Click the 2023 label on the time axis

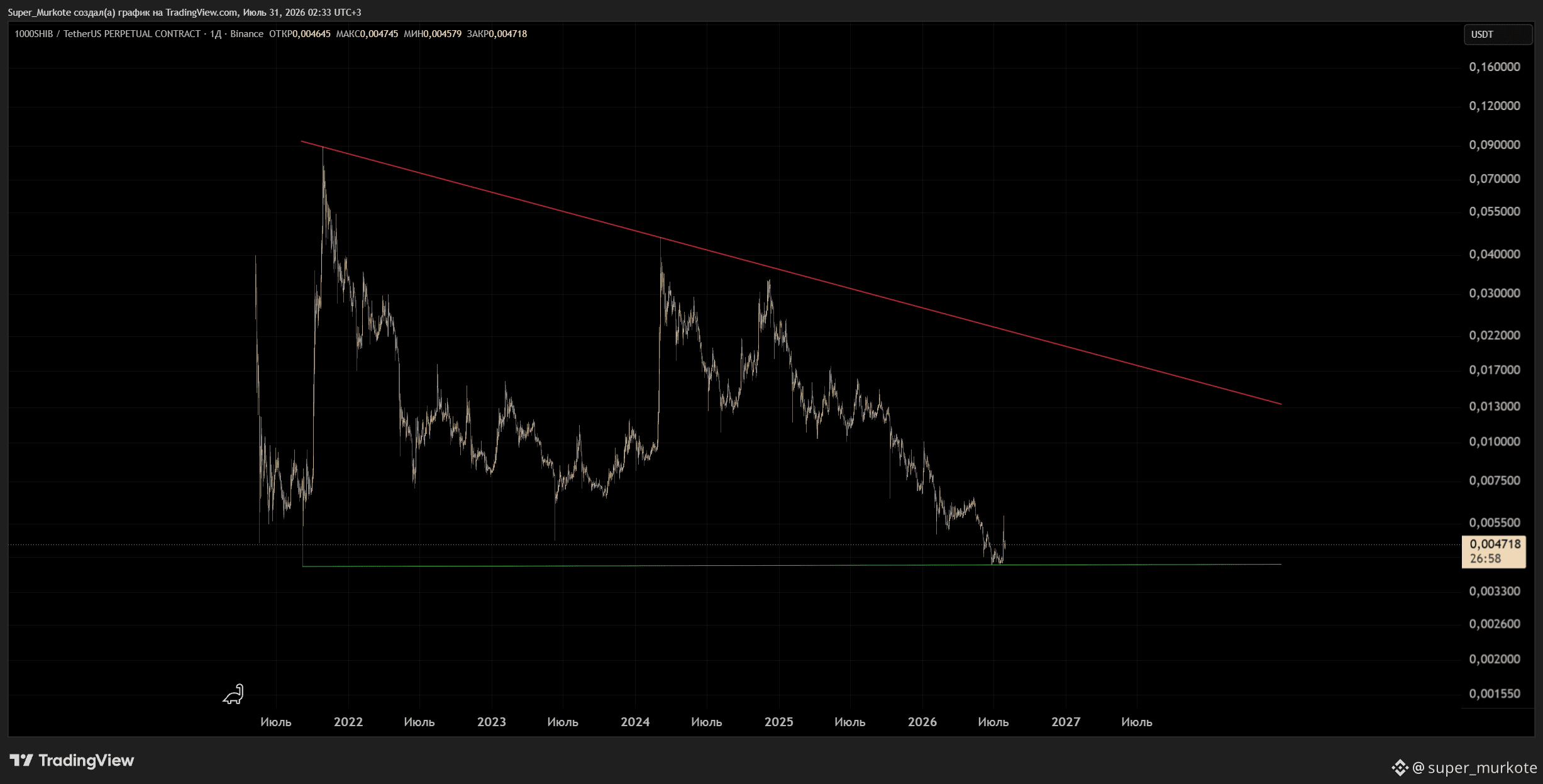(492, 722)
